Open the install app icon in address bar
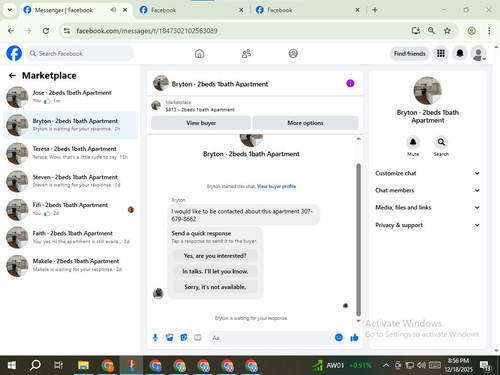 coord(416,31)
